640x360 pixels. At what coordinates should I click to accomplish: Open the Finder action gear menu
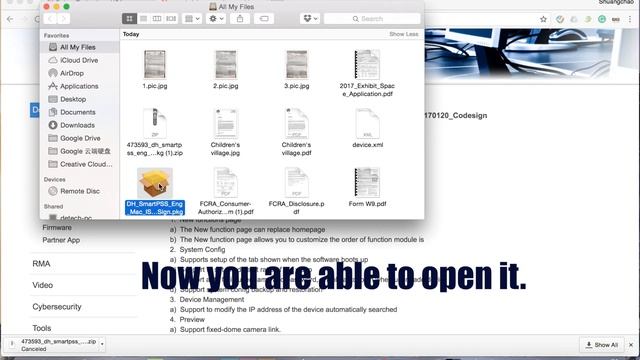click(x=216, y=19)
